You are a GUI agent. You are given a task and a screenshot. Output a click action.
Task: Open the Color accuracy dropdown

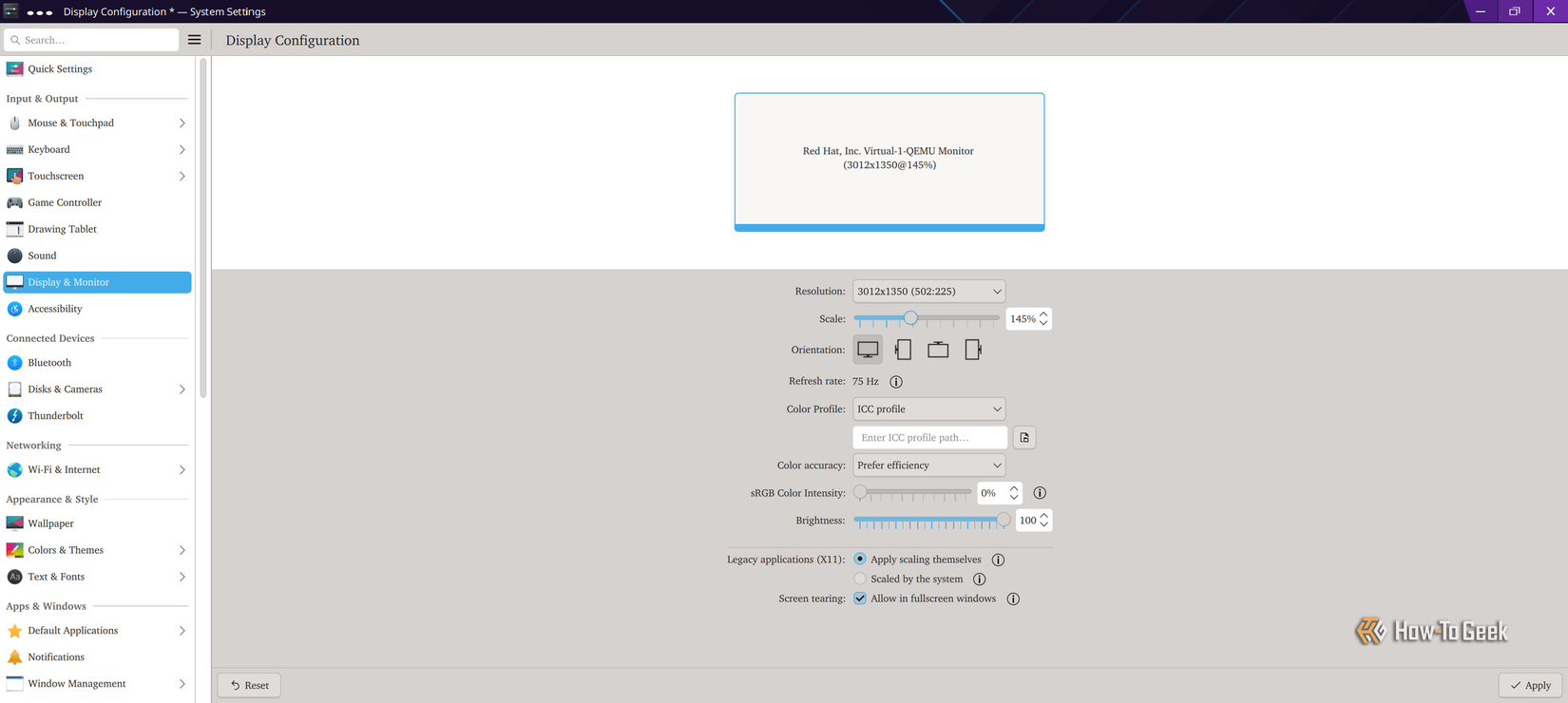[929, 465]
